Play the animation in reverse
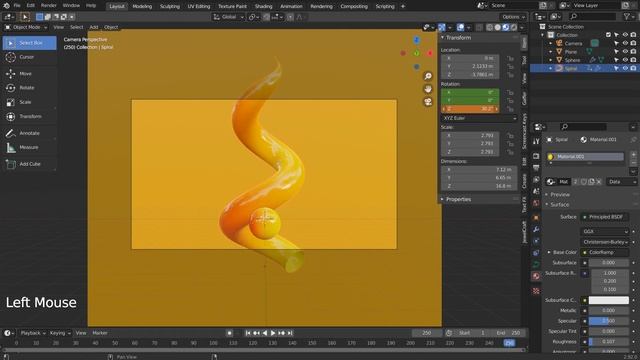This screenshot has width=640, height=360. click(x=265, y=333)
